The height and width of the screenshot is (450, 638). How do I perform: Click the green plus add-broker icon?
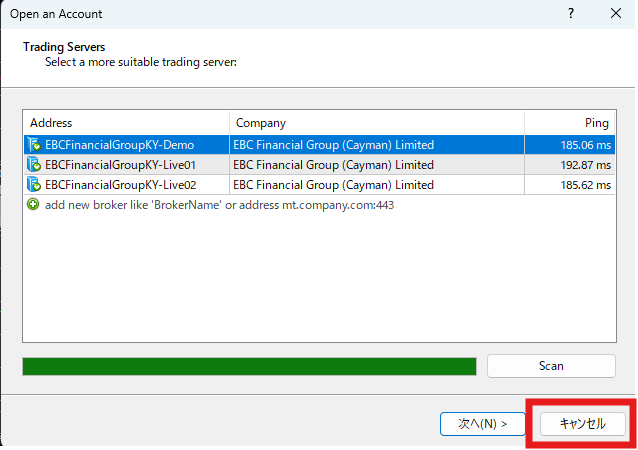[x=33, y=204]
